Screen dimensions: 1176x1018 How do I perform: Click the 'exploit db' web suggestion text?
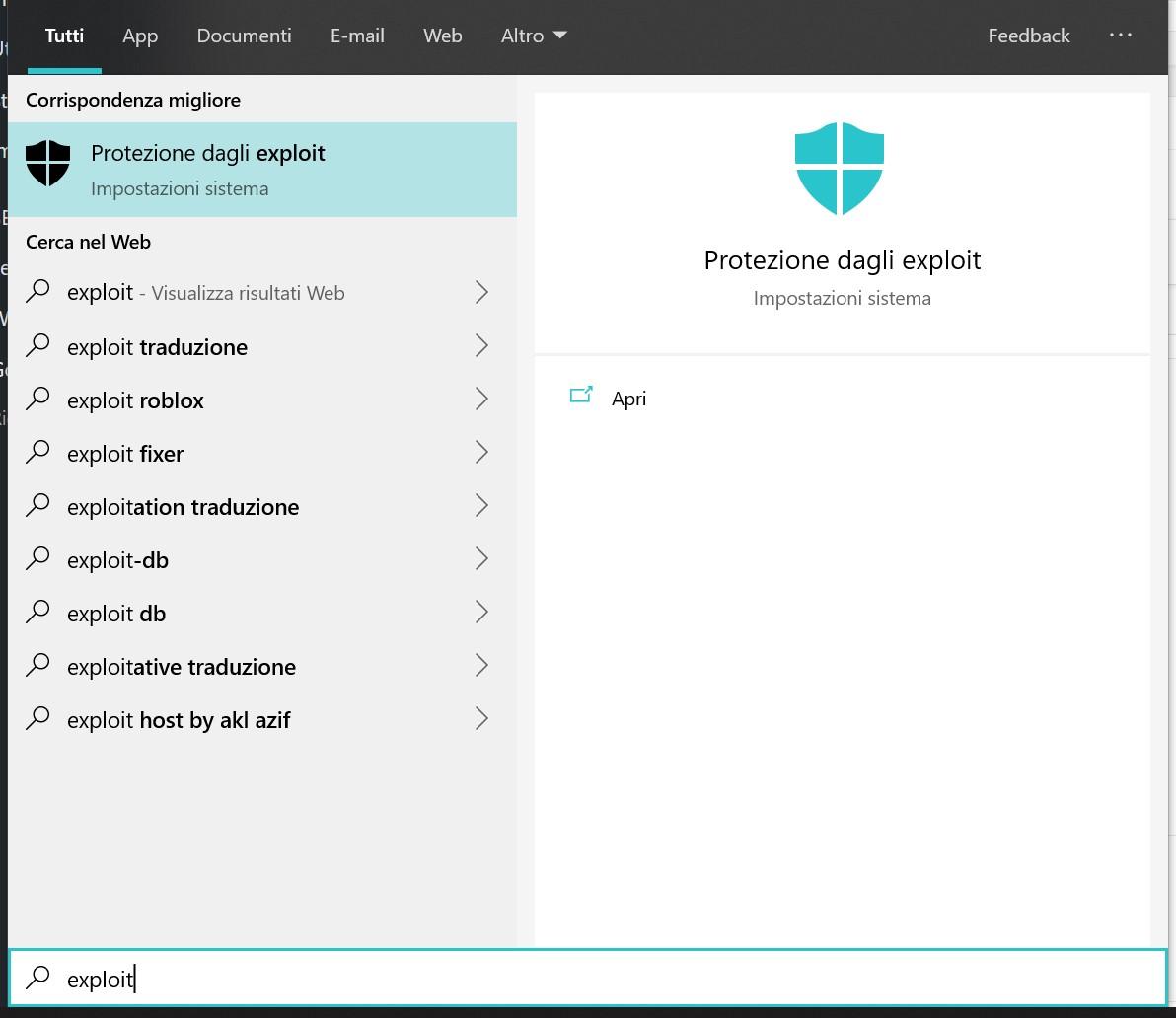pos(116,614)
